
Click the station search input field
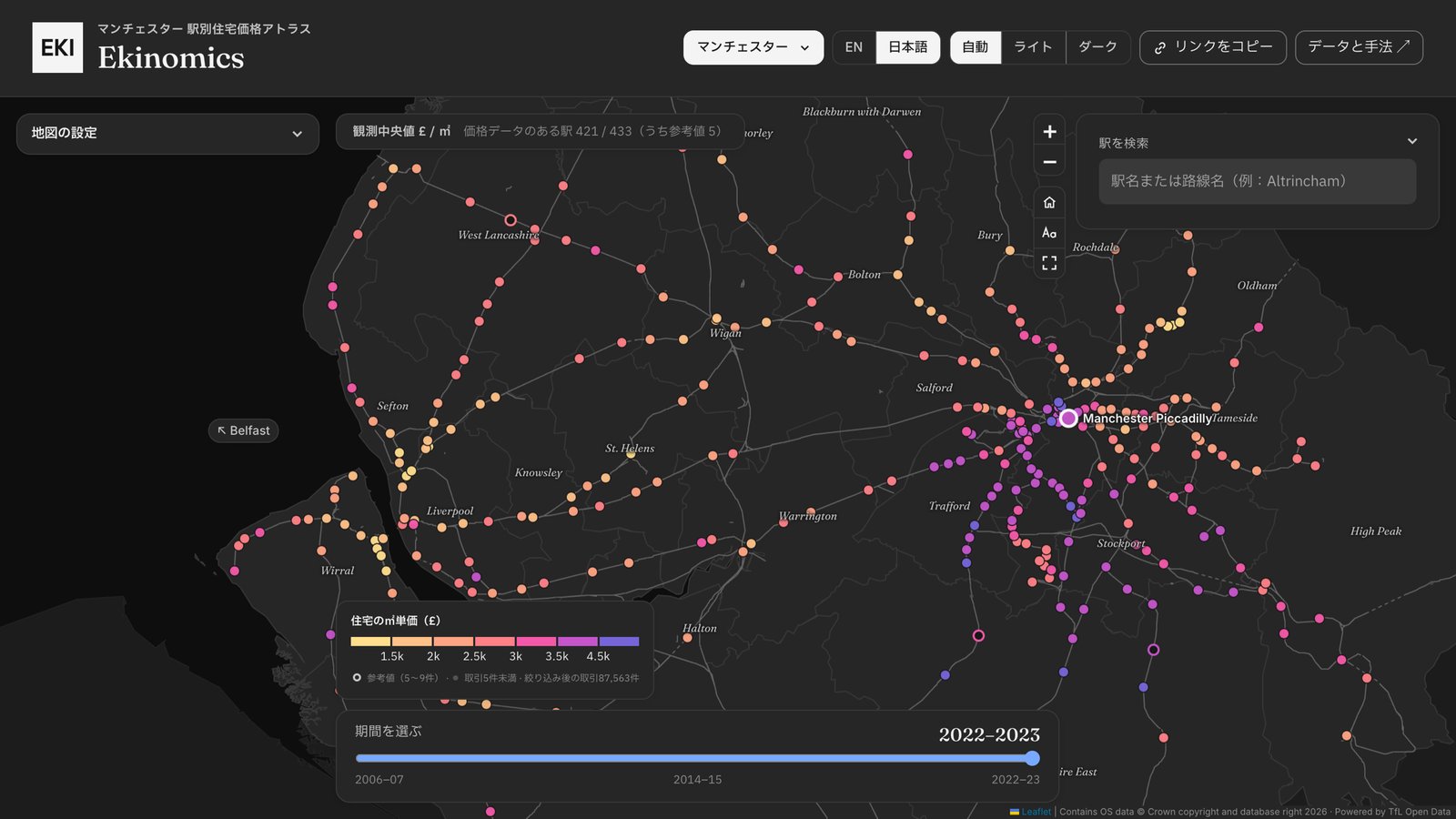pos(1257,181)
